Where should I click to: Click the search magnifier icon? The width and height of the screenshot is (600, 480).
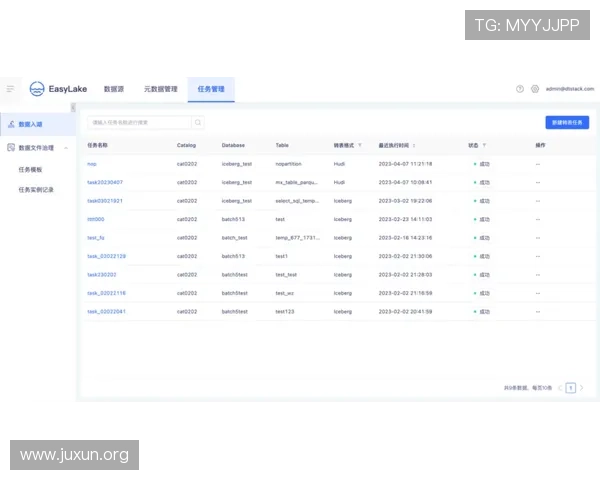pyautogui.click(x=198, y=122)
